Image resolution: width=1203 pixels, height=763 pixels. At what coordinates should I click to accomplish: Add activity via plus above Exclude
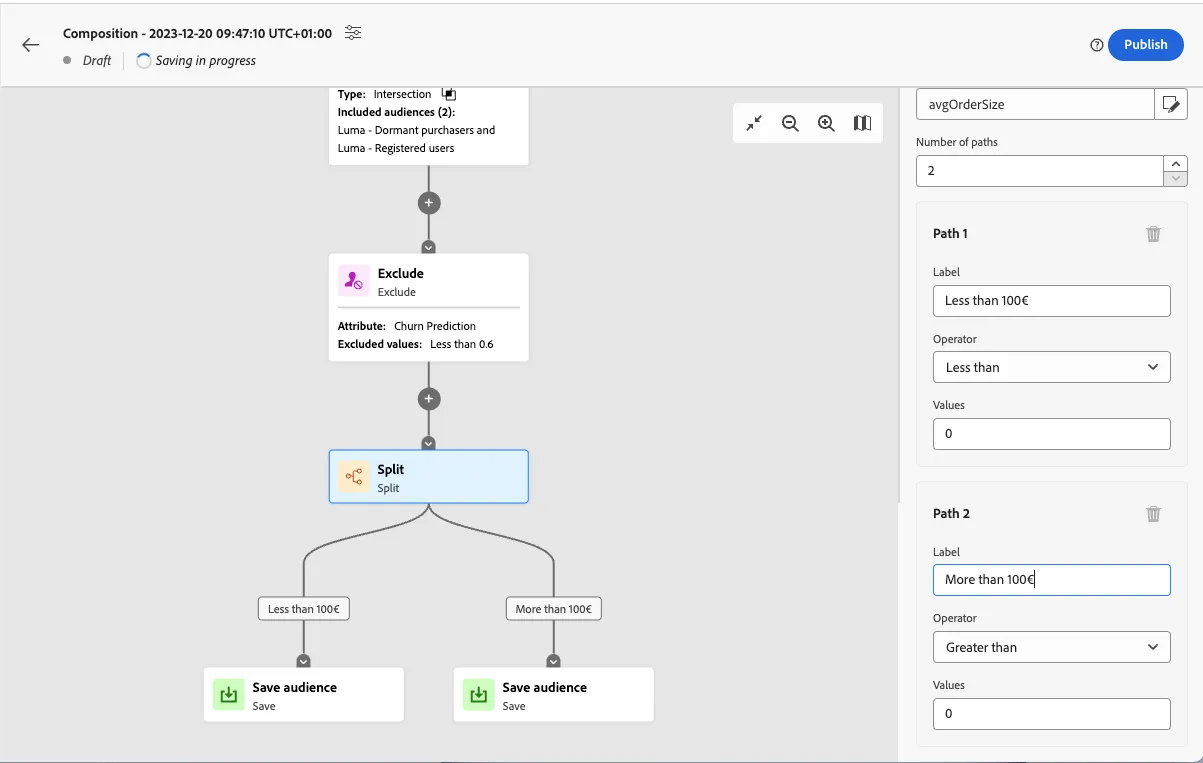(x=428, y=202)
